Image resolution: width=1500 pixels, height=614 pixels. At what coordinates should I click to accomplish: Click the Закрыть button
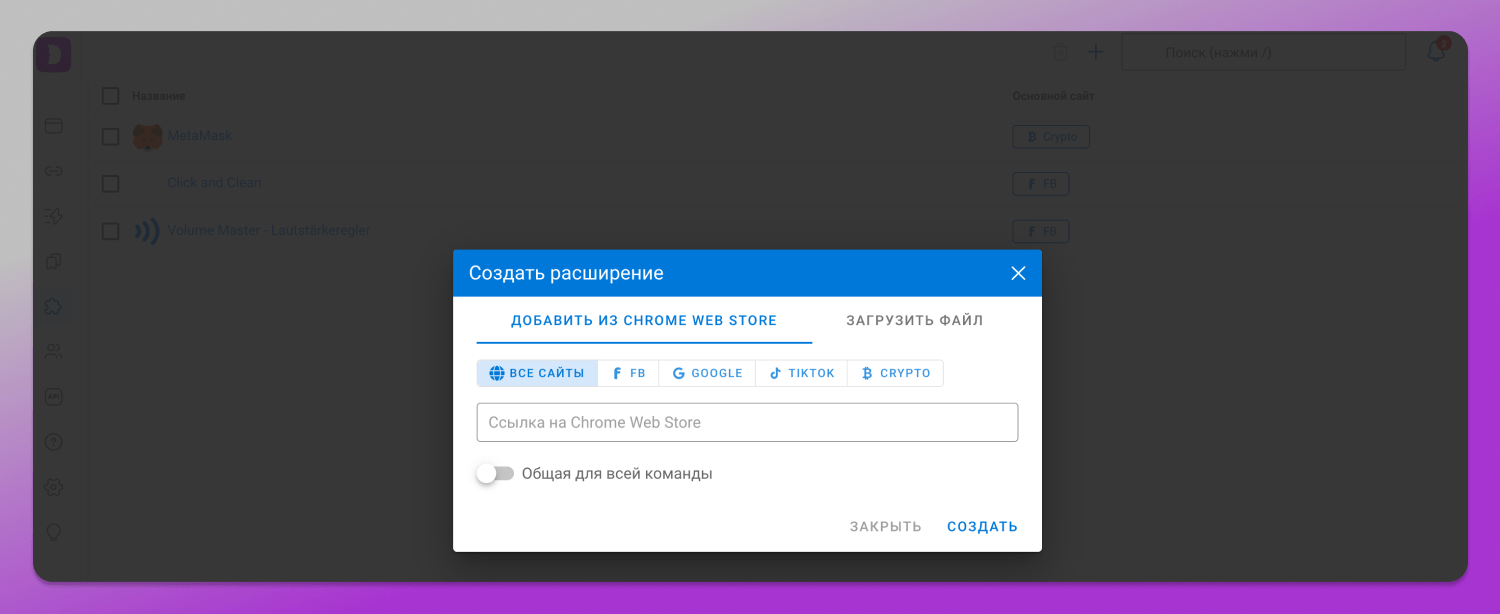point(886,526)
